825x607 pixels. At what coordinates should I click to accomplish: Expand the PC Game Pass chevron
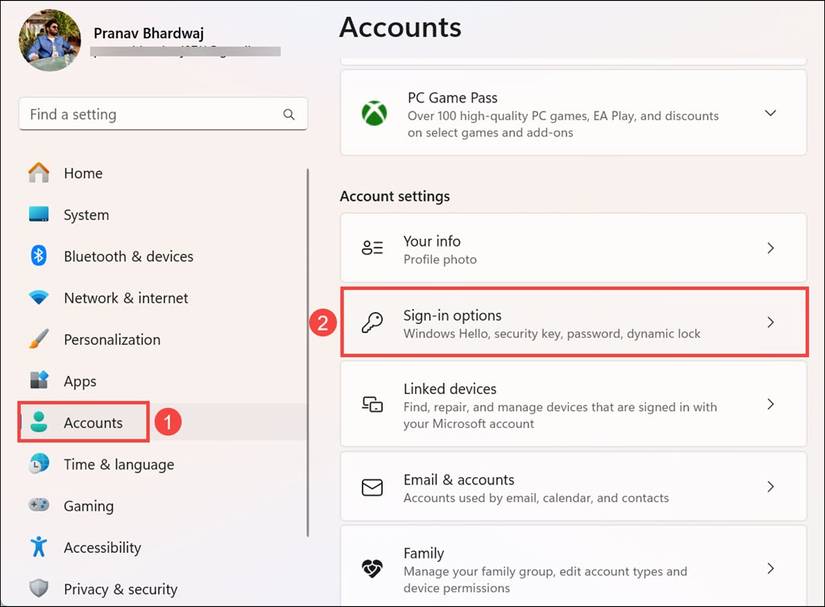pyautogui.click(x=770, y=113)
